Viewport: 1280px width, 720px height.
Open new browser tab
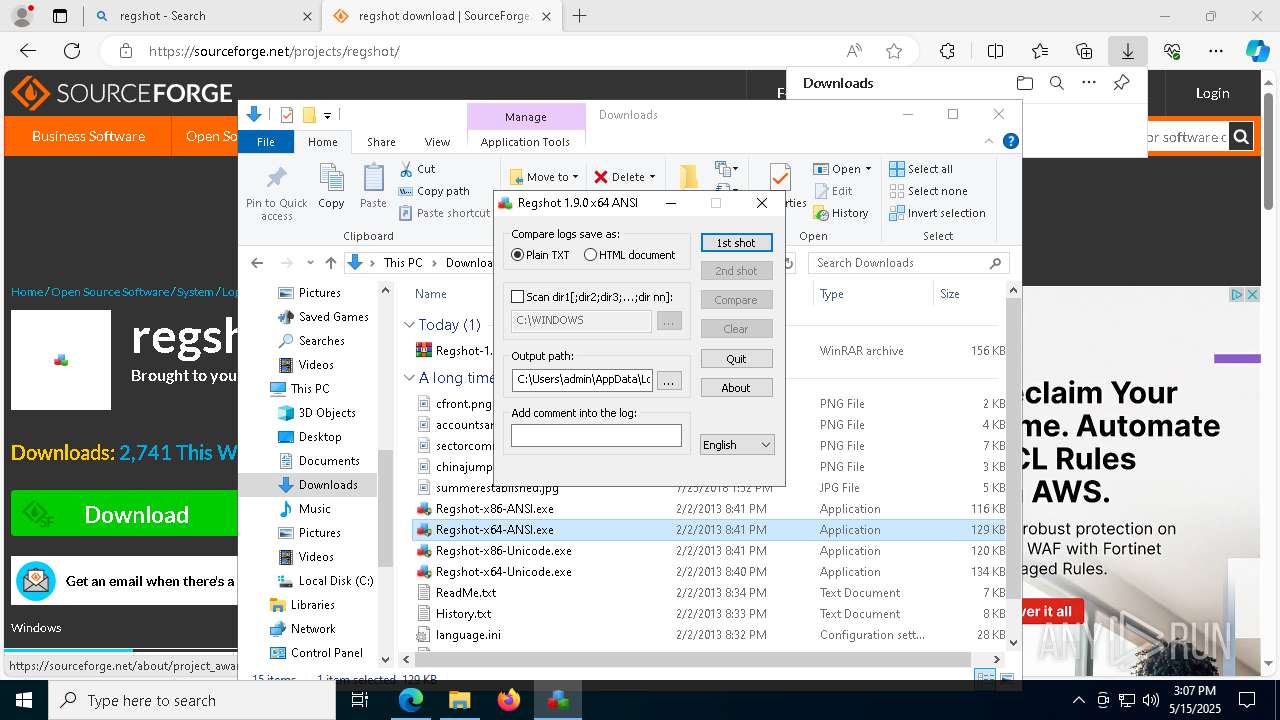[x=579, y=16]
